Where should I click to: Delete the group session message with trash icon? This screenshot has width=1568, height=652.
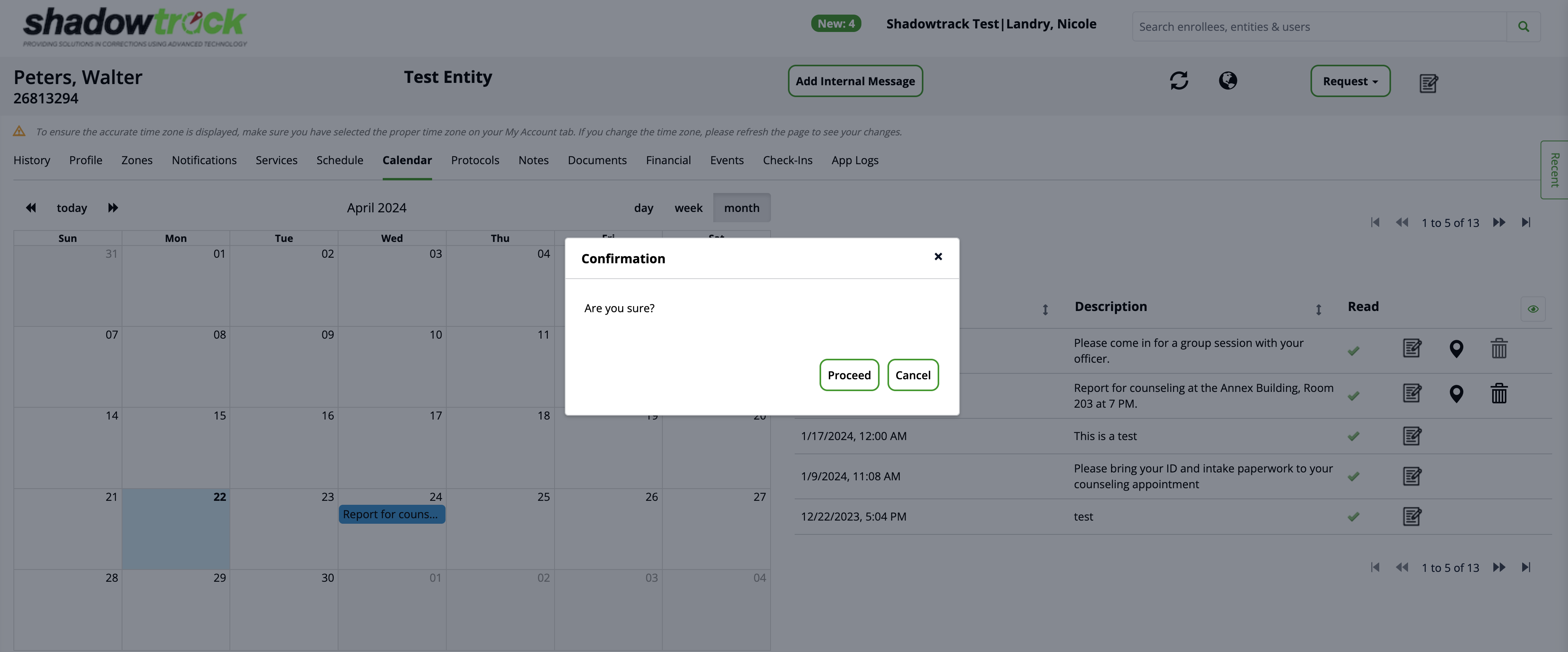coord(1498,348)
